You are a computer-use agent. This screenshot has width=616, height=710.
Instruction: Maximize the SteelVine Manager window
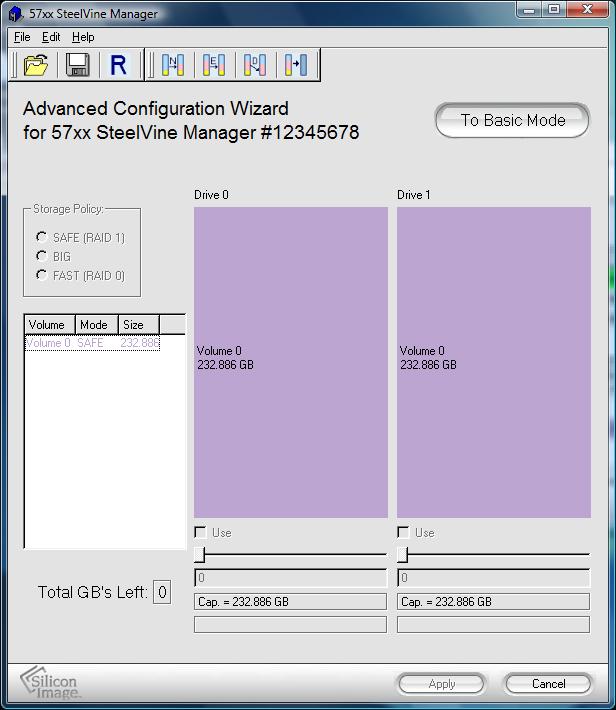click(553, 9)
